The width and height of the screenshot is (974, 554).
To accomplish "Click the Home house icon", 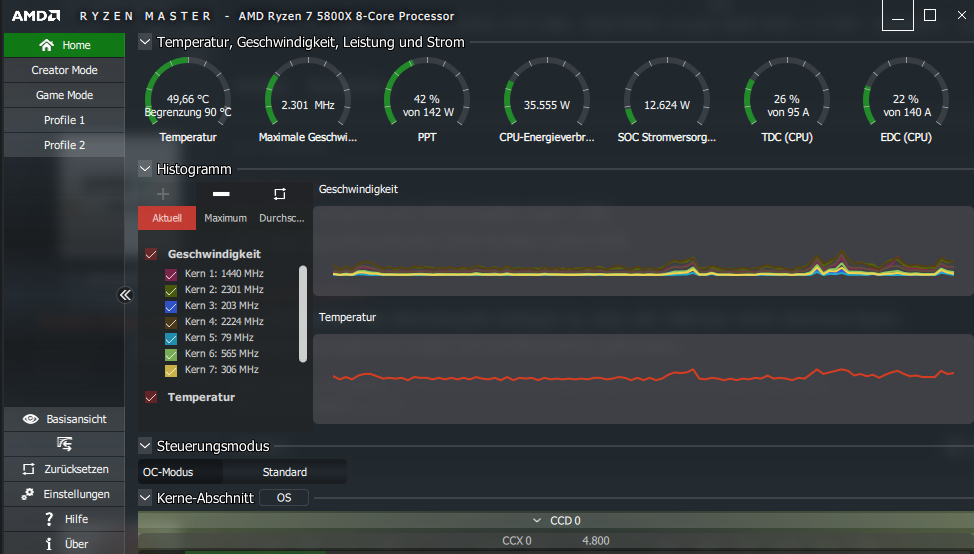I will pos(47,45).
